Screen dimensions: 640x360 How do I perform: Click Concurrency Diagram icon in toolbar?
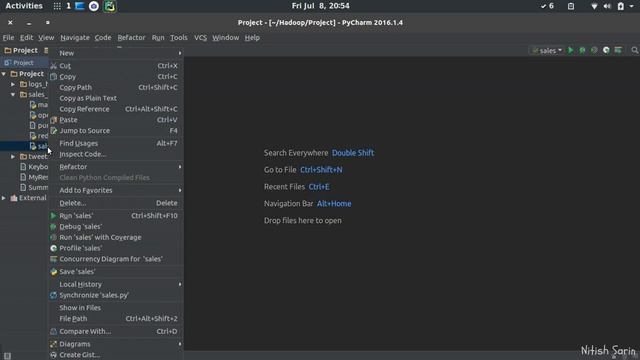click(x=618, y=50)
